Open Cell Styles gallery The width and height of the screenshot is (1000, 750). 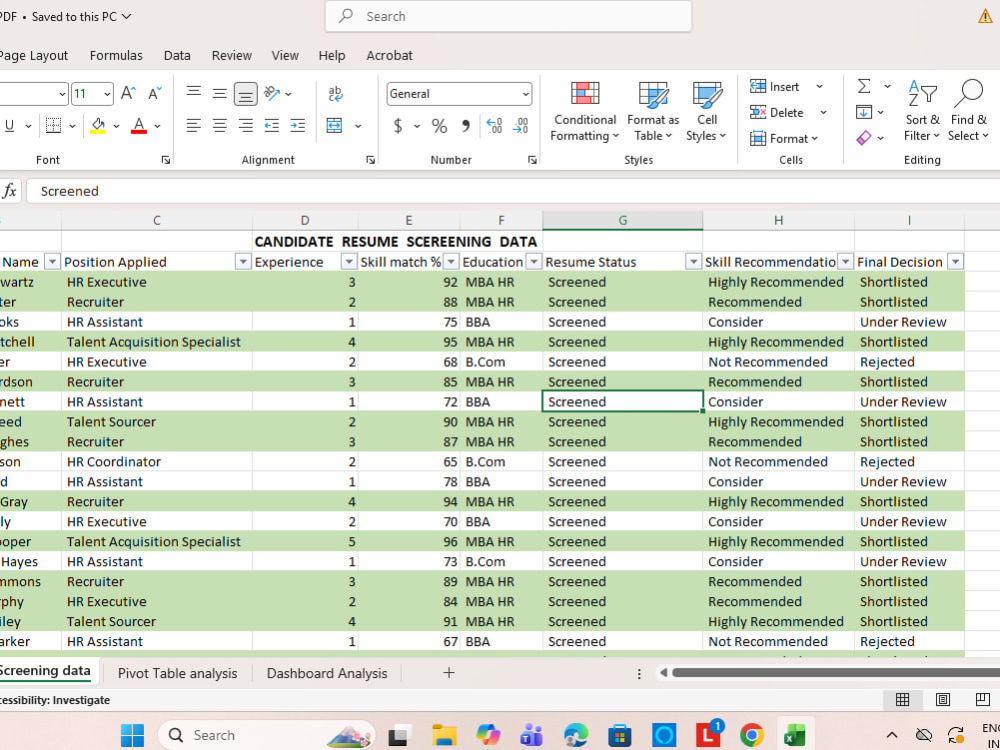coord(707,112)
